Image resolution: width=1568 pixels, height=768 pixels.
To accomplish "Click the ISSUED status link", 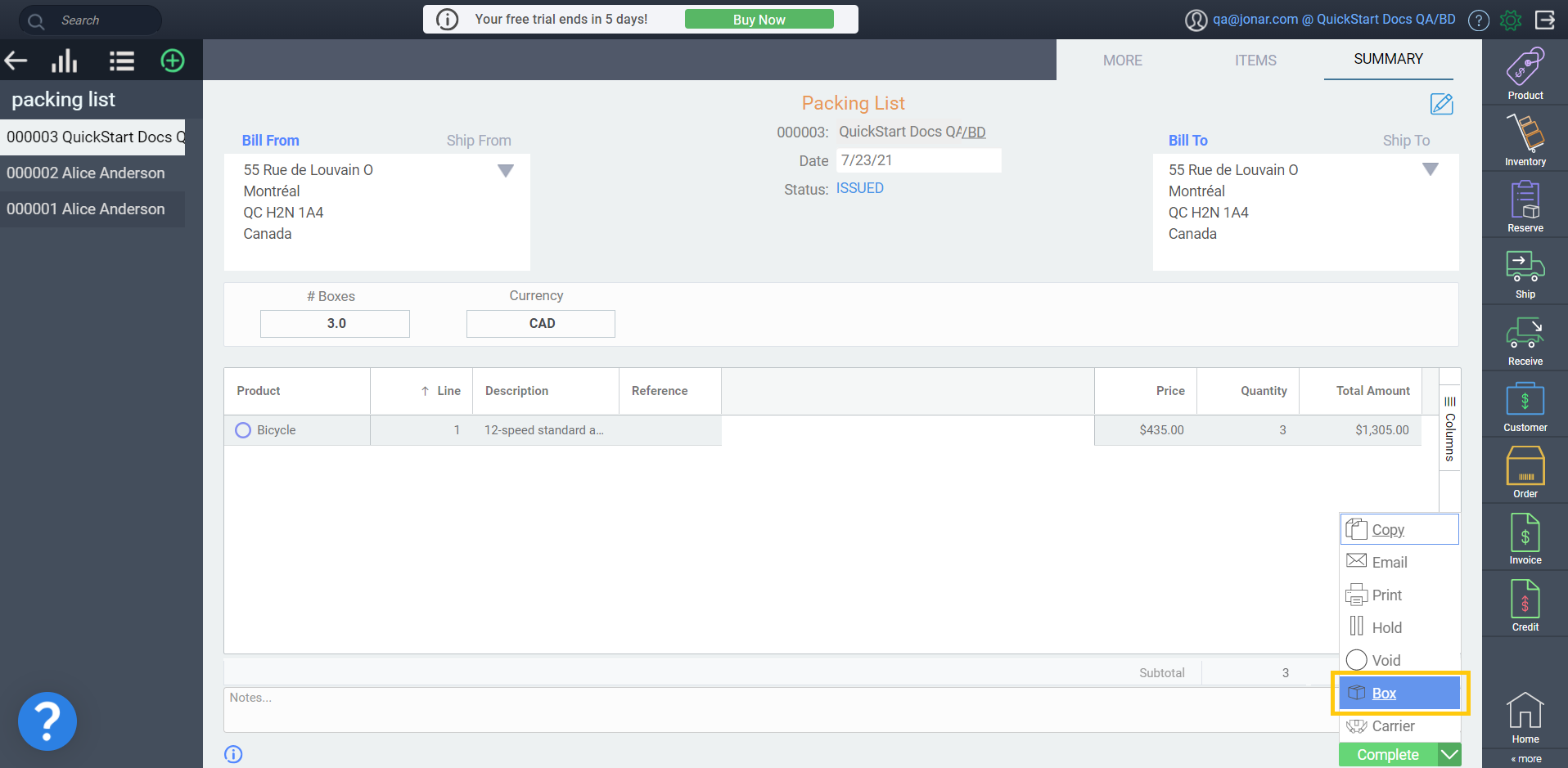I will point(859,188).
